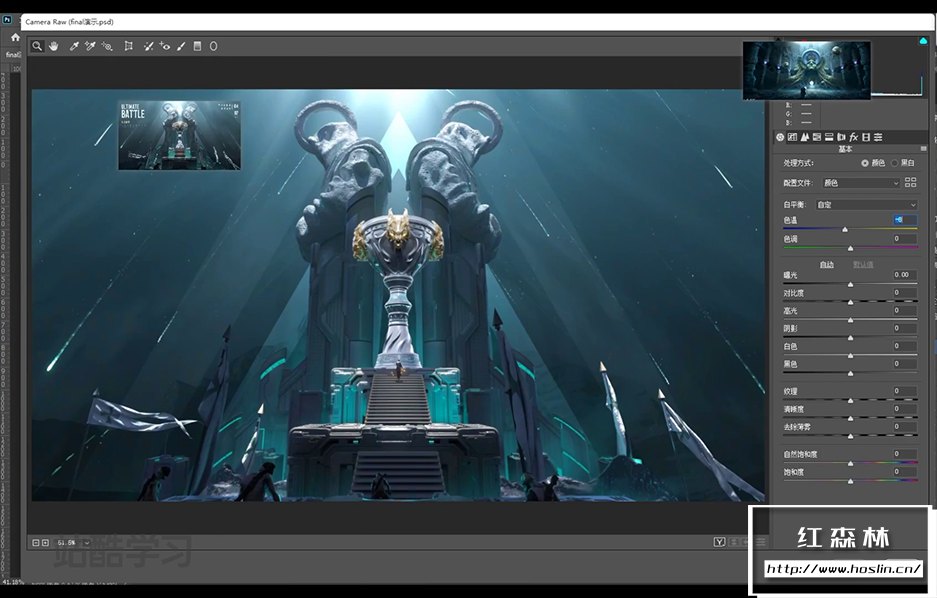
Task: Adjust the 饱和度 saturation slider handle
Action: [x=850, y=481]
